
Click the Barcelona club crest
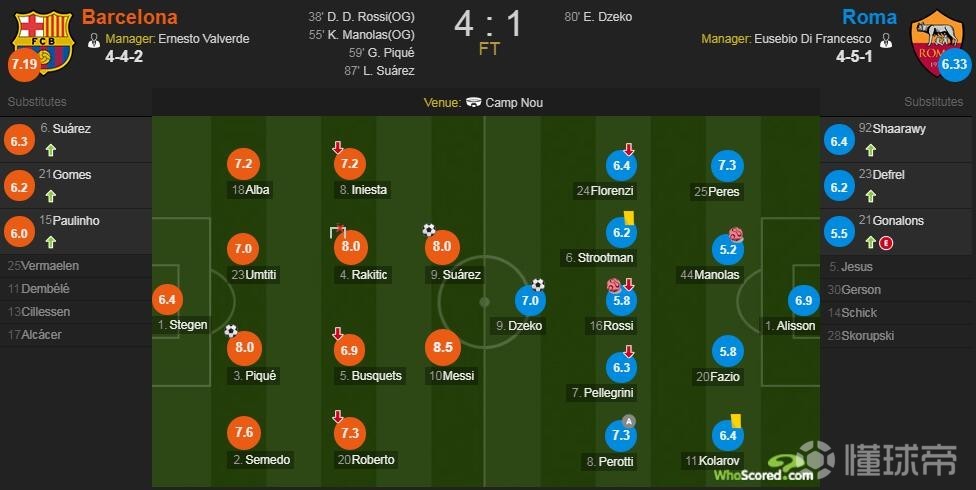(44, 42)
